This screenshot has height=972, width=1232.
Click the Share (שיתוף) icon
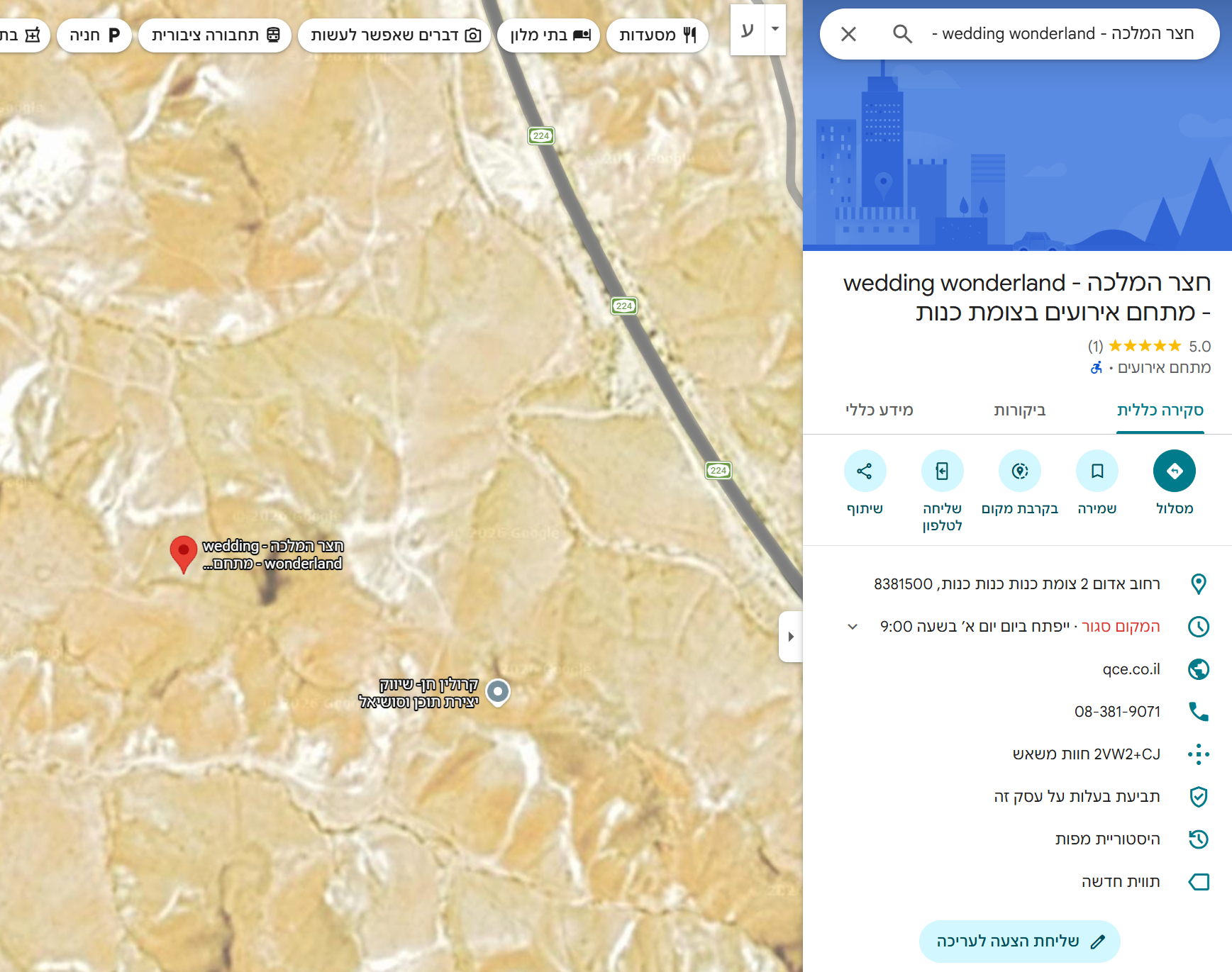click(x=865, y=471)
